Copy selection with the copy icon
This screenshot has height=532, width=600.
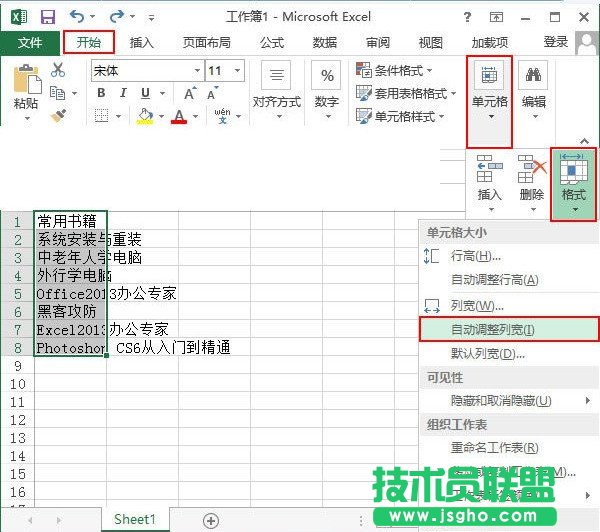click(58, 93)
